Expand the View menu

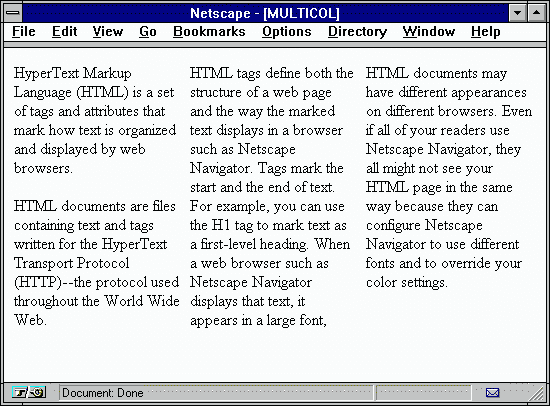[x=108, y=32]
